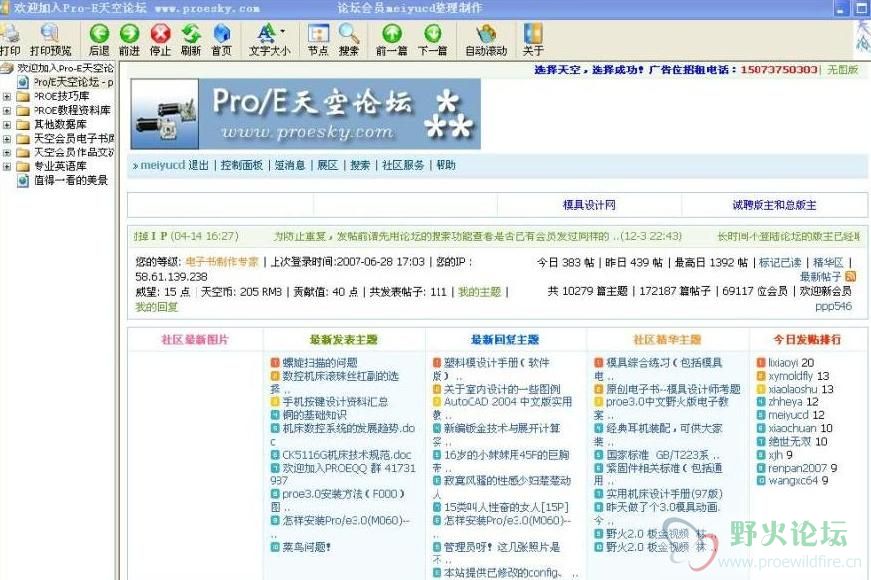Click the Pro/E天空论坛 banner image
Screen dimensions: 871x580
(x=306, y=114)
